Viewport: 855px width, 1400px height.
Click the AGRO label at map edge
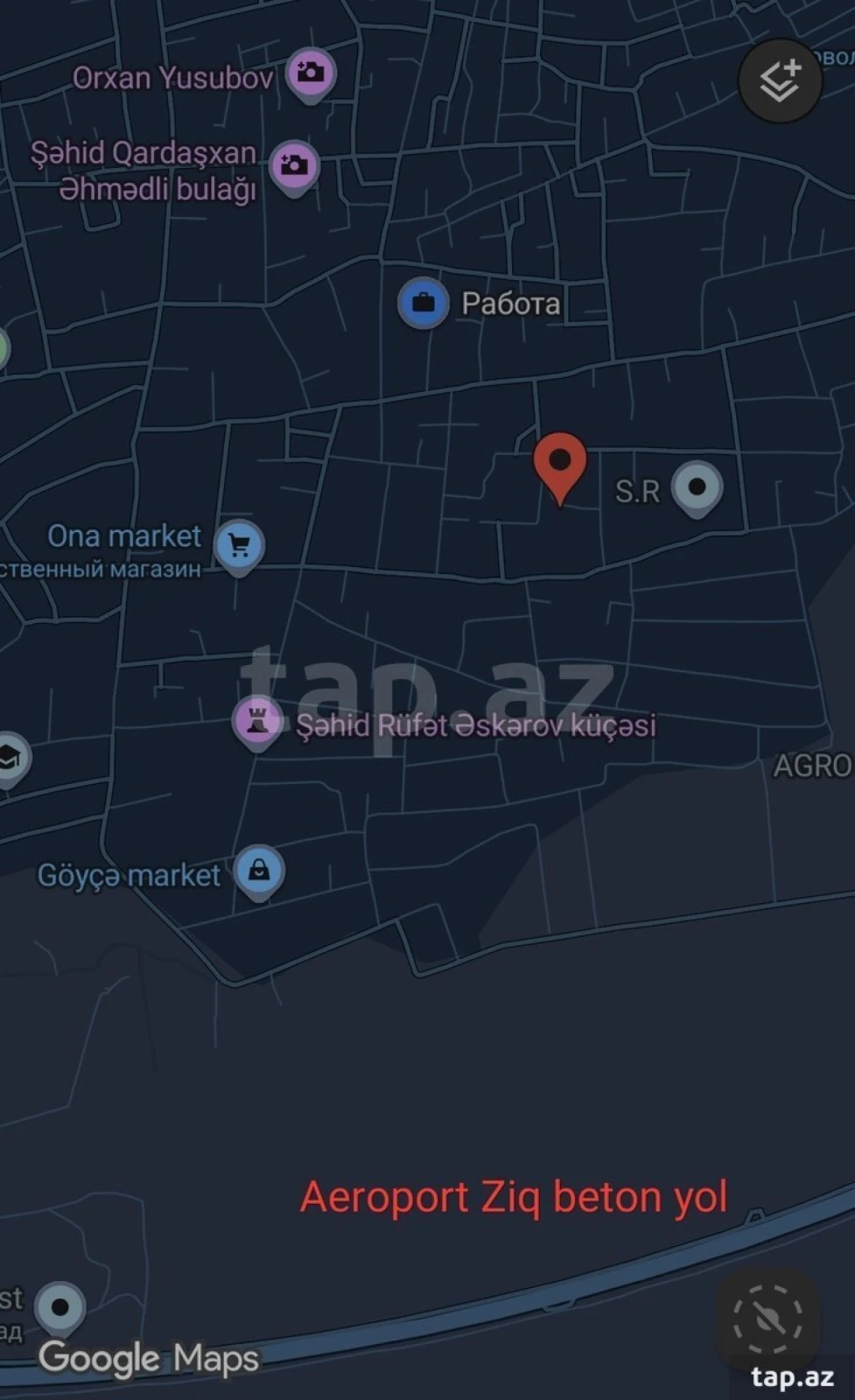point(813,766)
